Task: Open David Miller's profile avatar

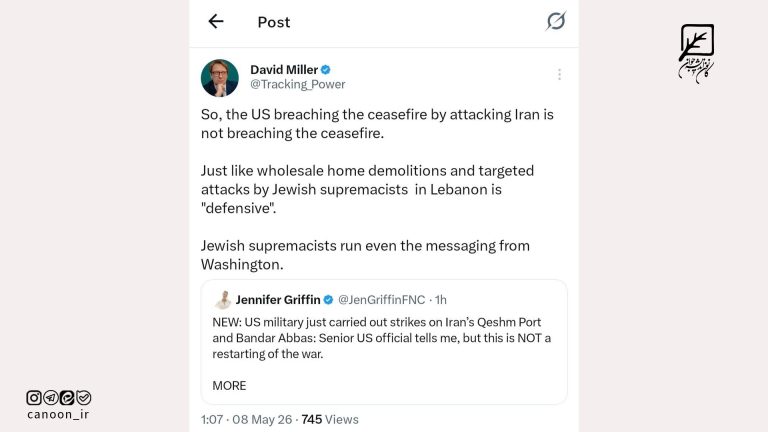Action: 220,78
